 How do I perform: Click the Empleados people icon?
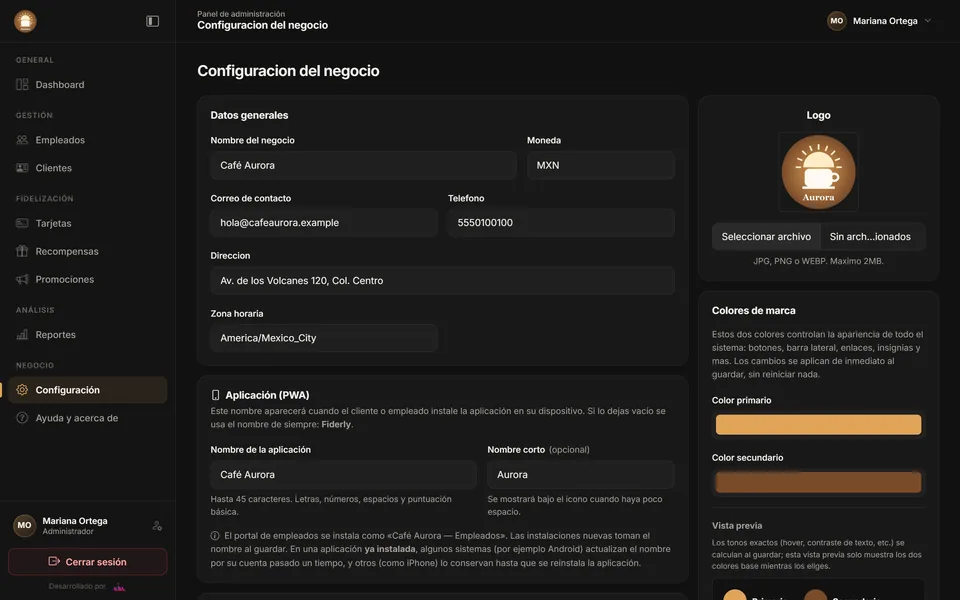(x=22, y=140)
